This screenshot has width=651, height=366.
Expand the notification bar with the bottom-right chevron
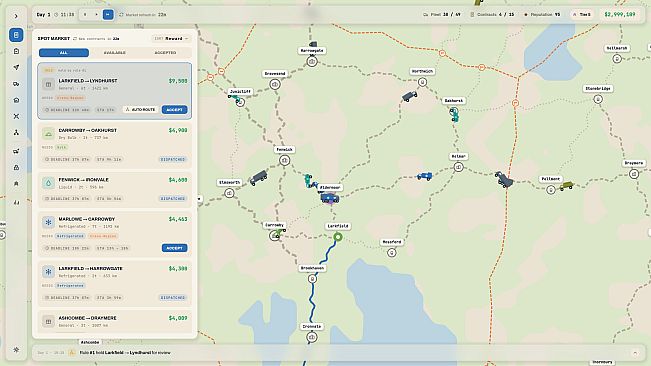[635, 353]
